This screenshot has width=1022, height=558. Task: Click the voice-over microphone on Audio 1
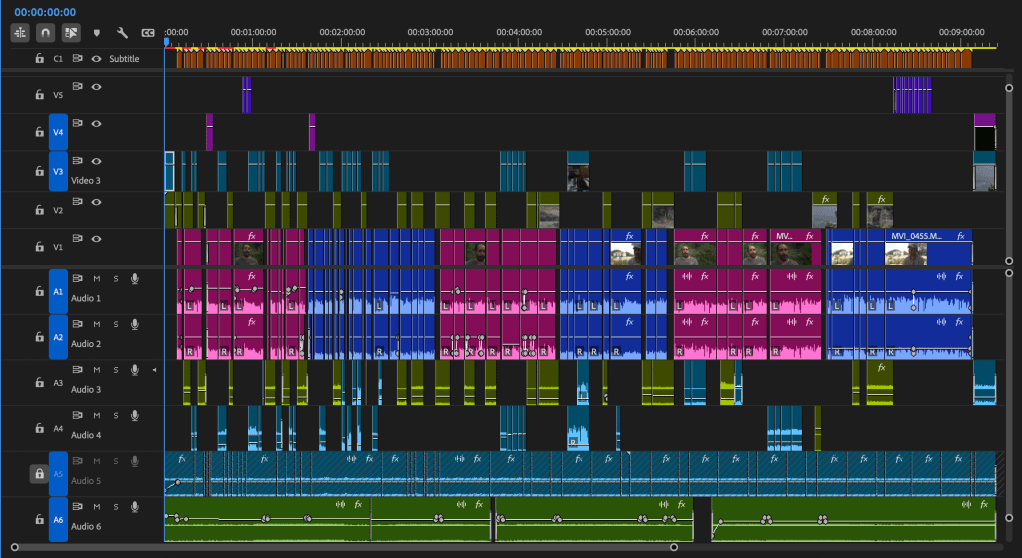[x=134, y=278]
